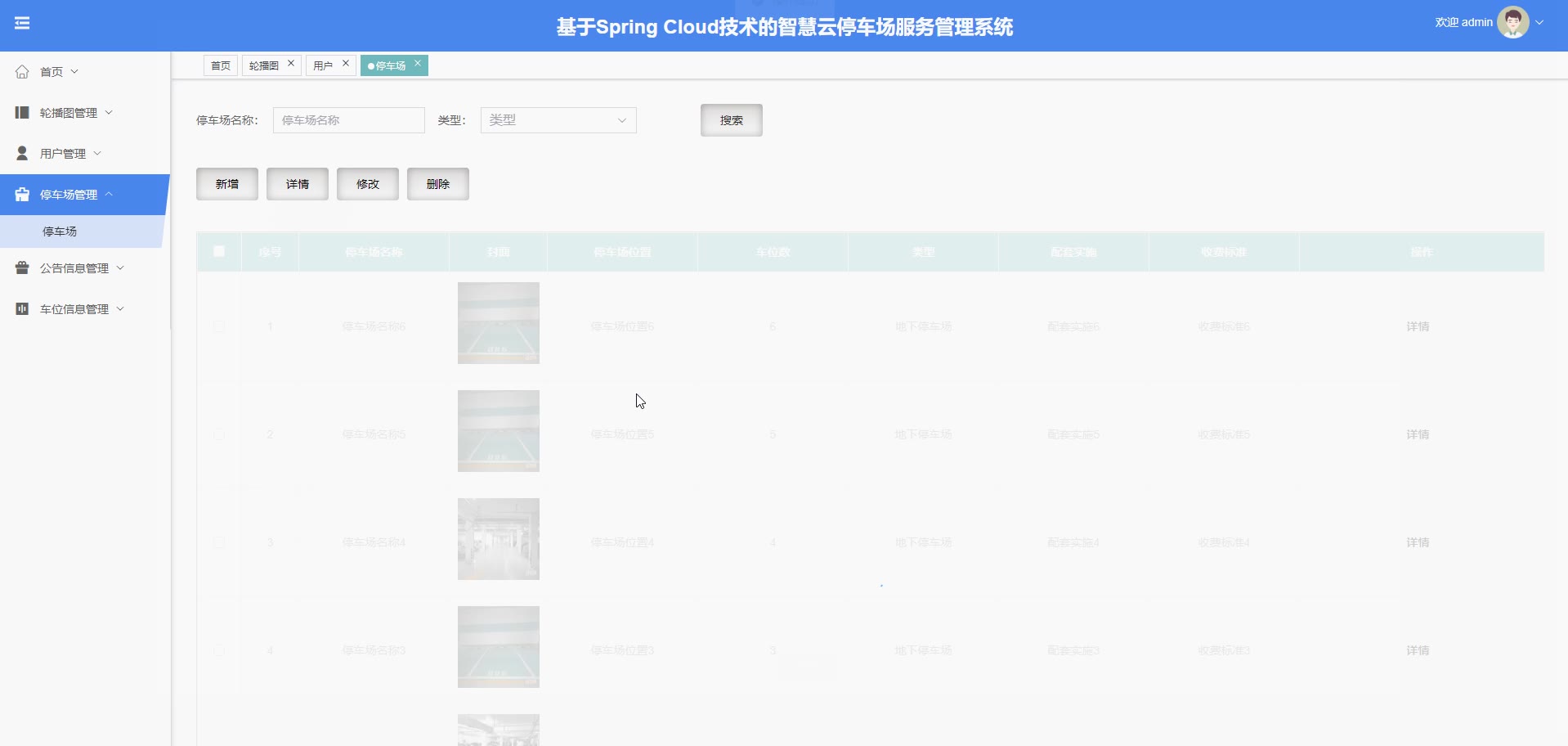Click the home icon beside 首页
This screenshot has height=746, width=1568.
[22, 72]
